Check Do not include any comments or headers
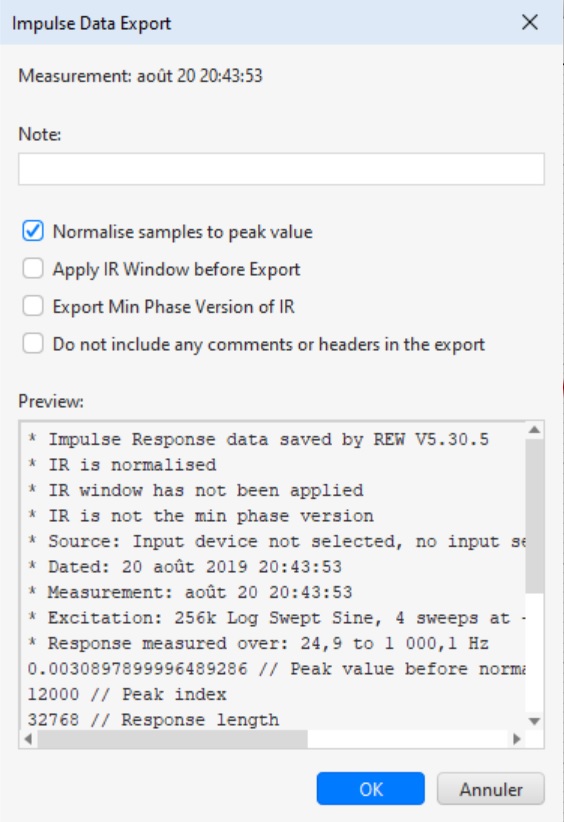 tap(32, 343)
